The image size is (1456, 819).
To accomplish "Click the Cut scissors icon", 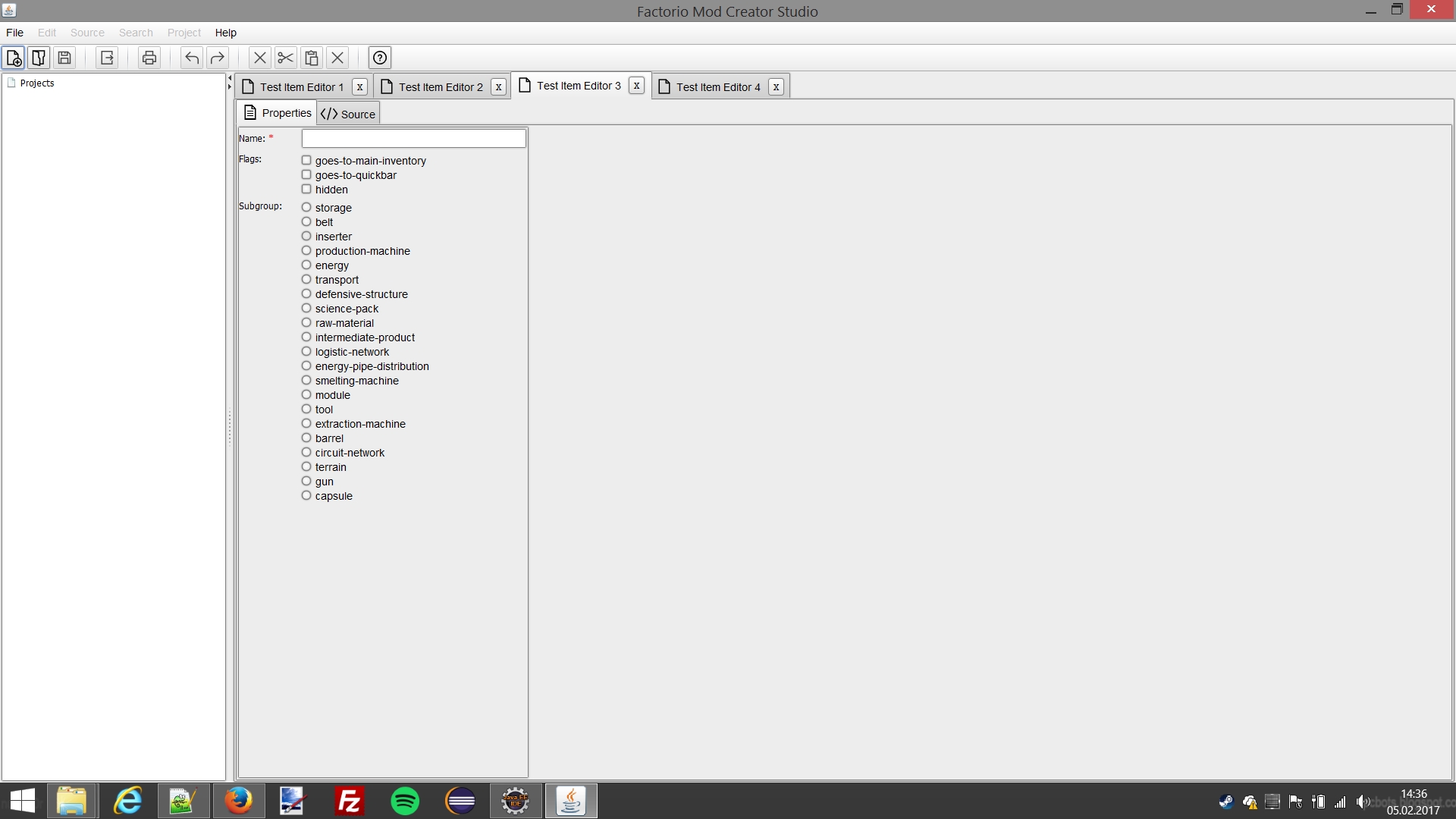I will [x=286, y=58].
